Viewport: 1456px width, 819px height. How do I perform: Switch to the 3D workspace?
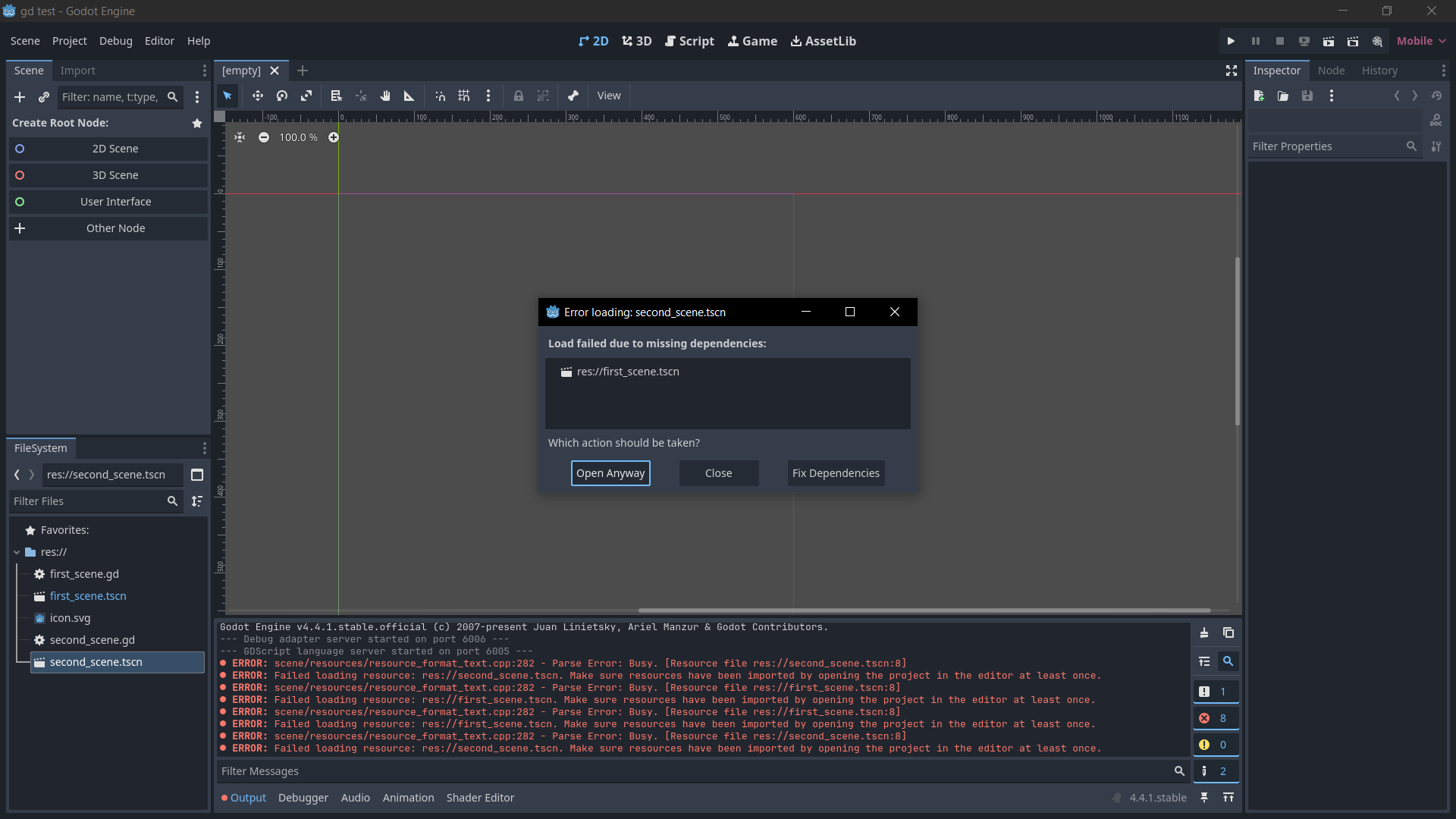637,41
